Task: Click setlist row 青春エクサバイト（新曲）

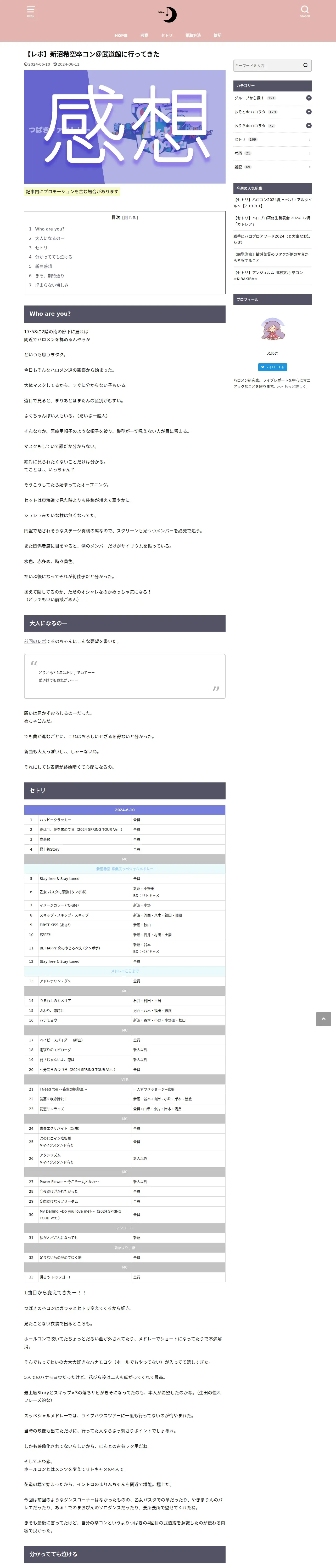Action: click(x=124, y=1128)
